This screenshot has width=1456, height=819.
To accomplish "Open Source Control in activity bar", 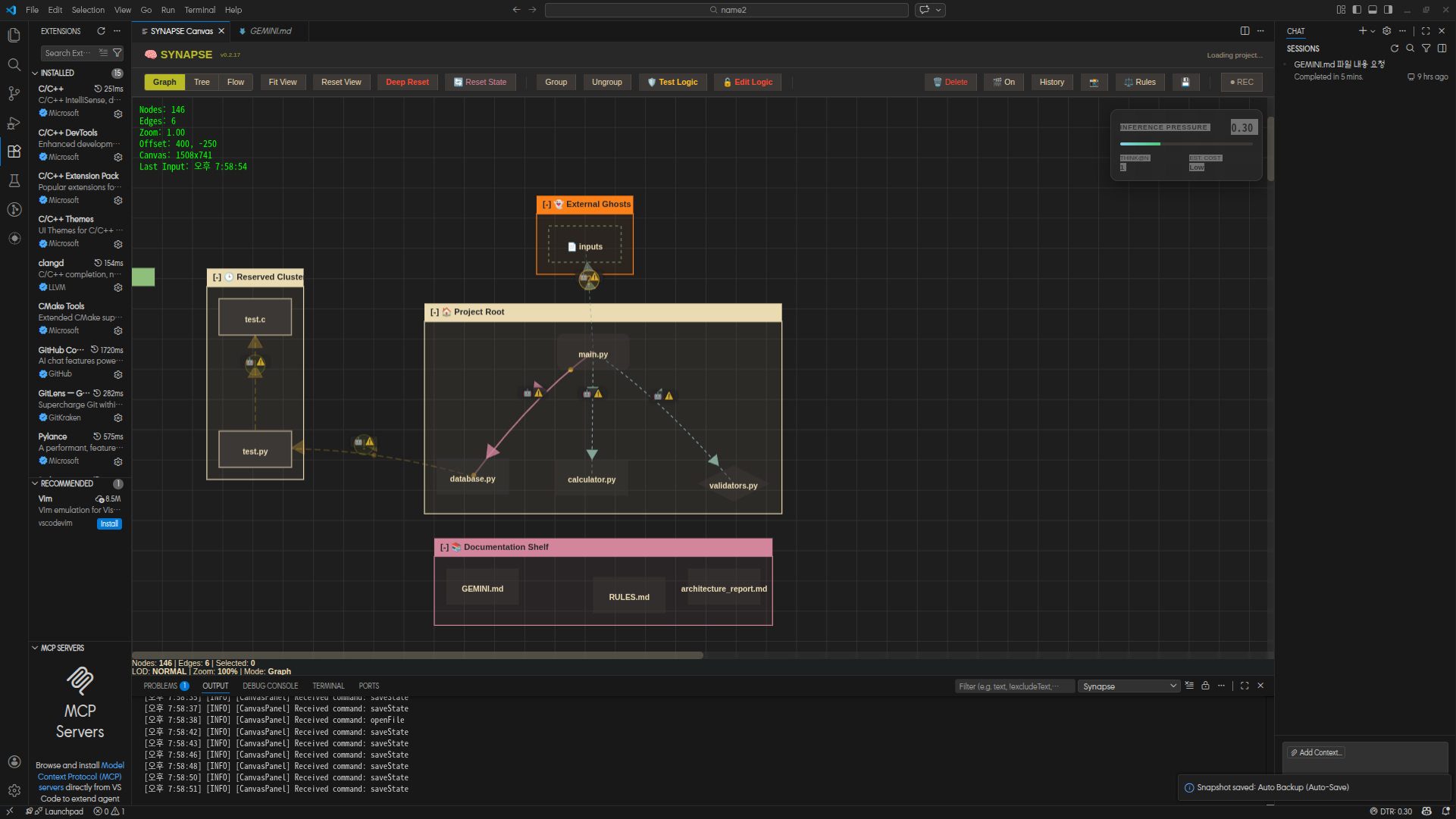I will pos(14,93).
